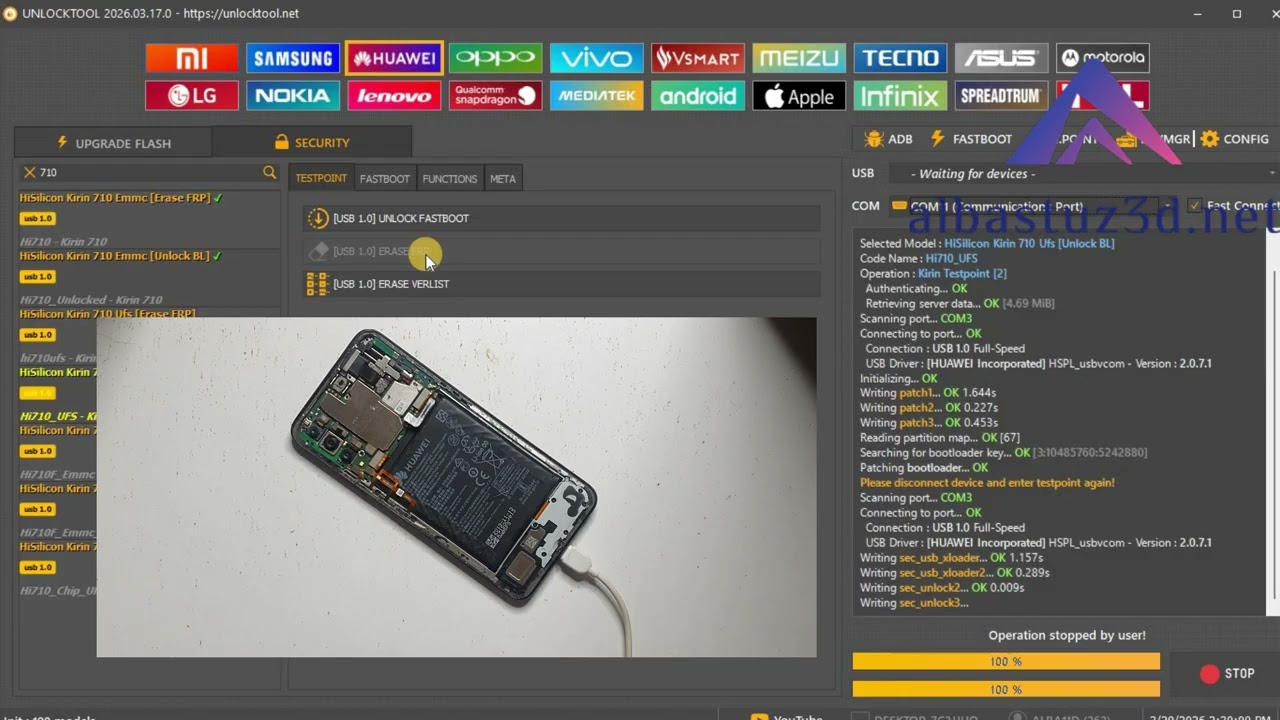Run [USB 1.0] ERASE VERLIST
1280x720 pixels.
pyautogui.click(x=562, y=284)
